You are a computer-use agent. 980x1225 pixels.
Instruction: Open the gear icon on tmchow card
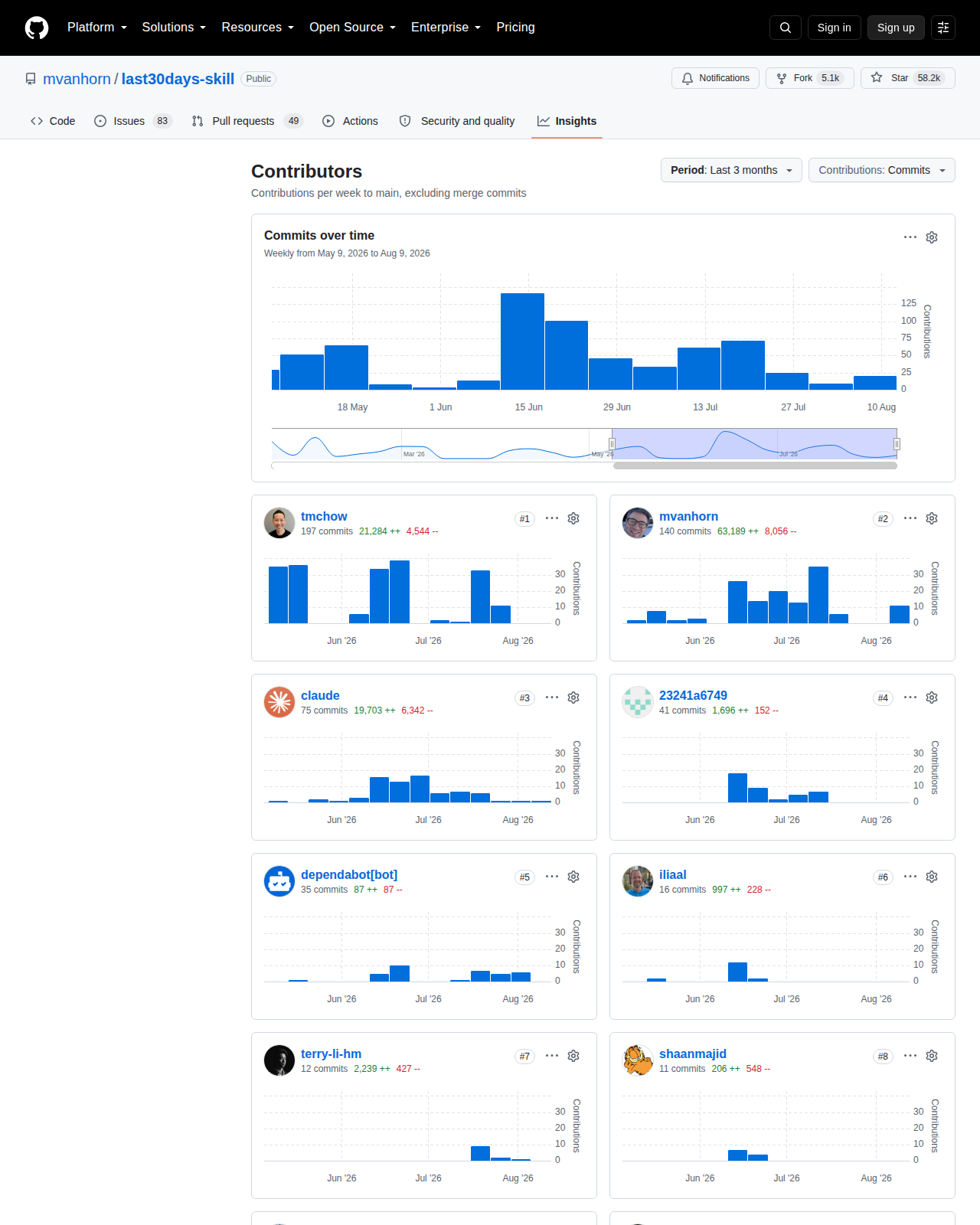[573, 518]
